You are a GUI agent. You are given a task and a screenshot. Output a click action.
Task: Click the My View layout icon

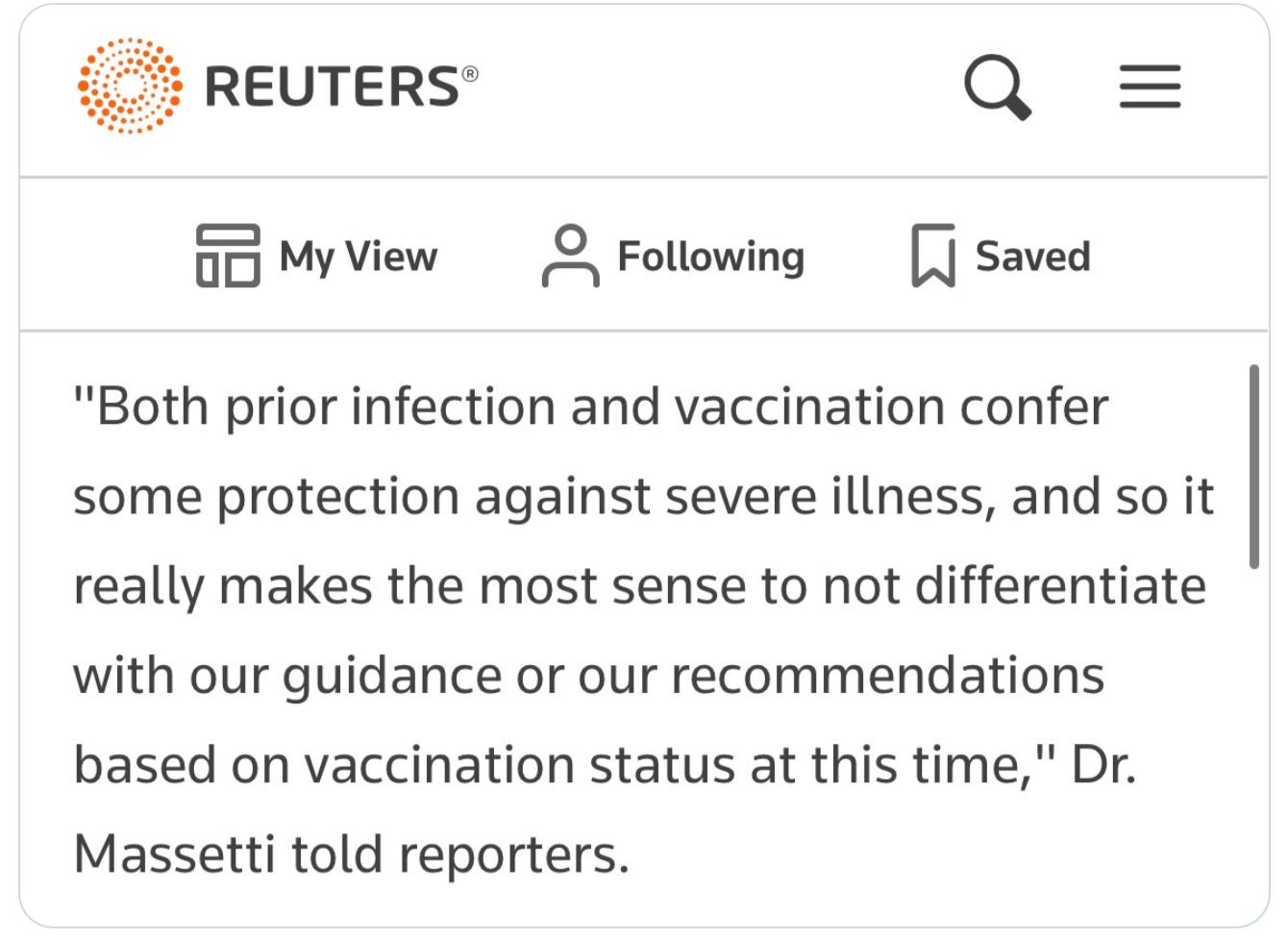[228, 256]
